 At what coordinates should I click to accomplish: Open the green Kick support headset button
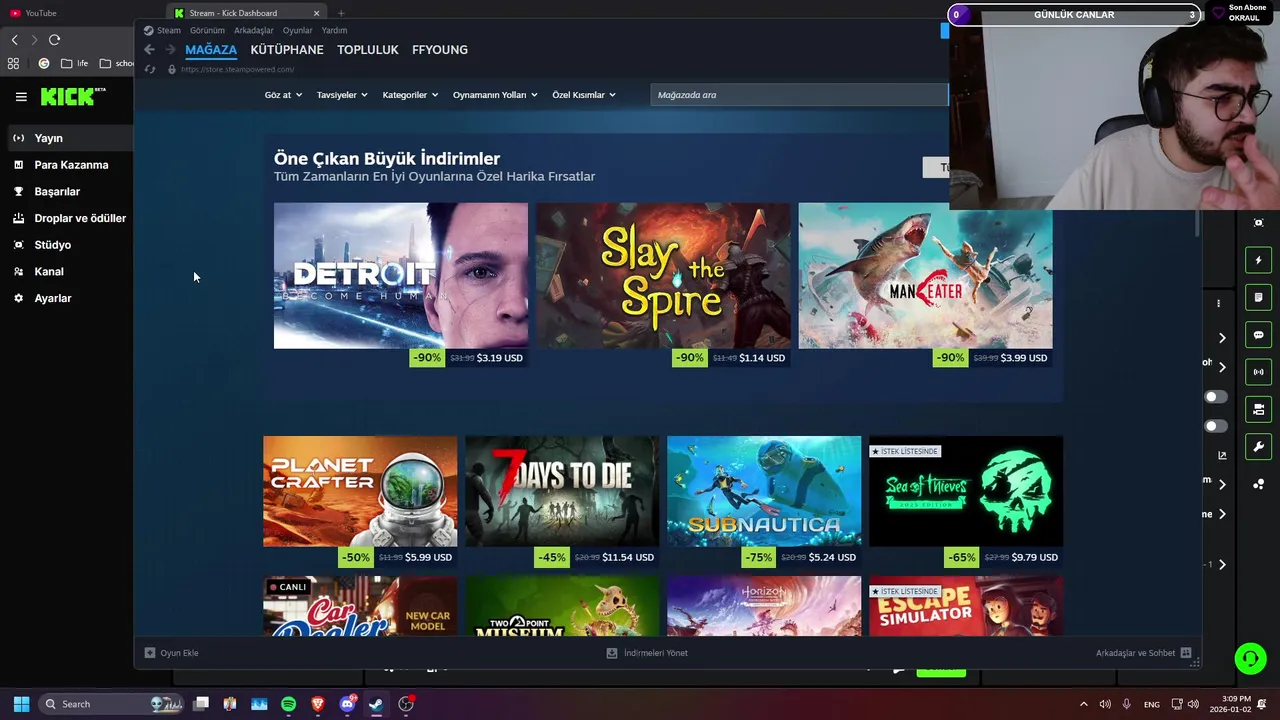coord(1250,658)
